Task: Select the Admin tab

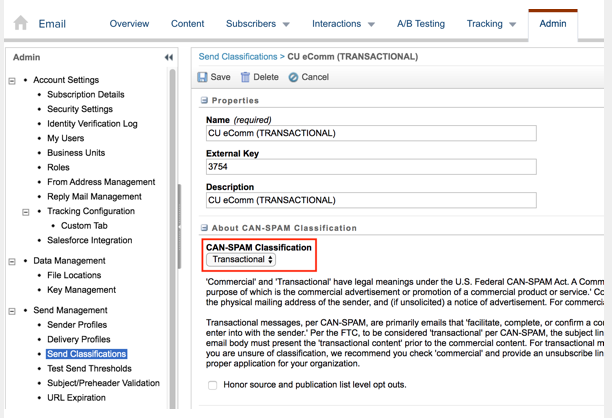Action: click(x=553, y=24)
